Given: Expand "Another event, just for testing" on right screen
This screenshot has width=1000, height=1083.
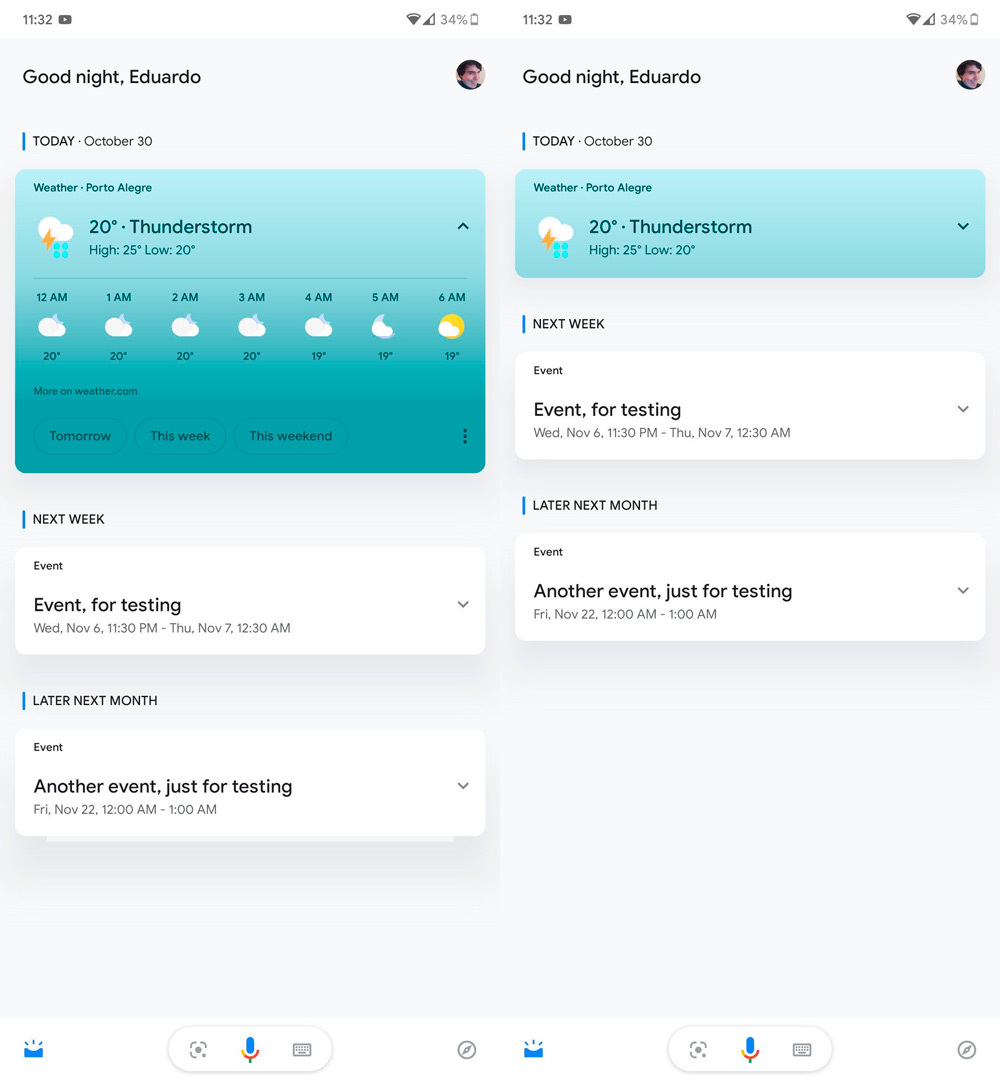Looking at the screenshot, I should pos(963,591).
